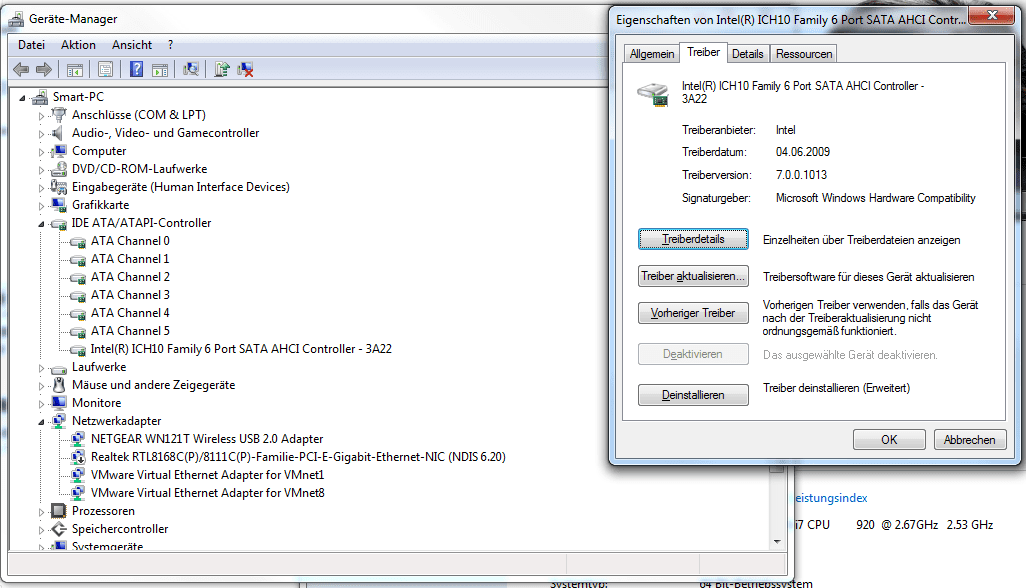1026x588 pixels.
Task: Click the Audio-, Video- und Gamecontroller speaker icon
Action: pos(59,133)
